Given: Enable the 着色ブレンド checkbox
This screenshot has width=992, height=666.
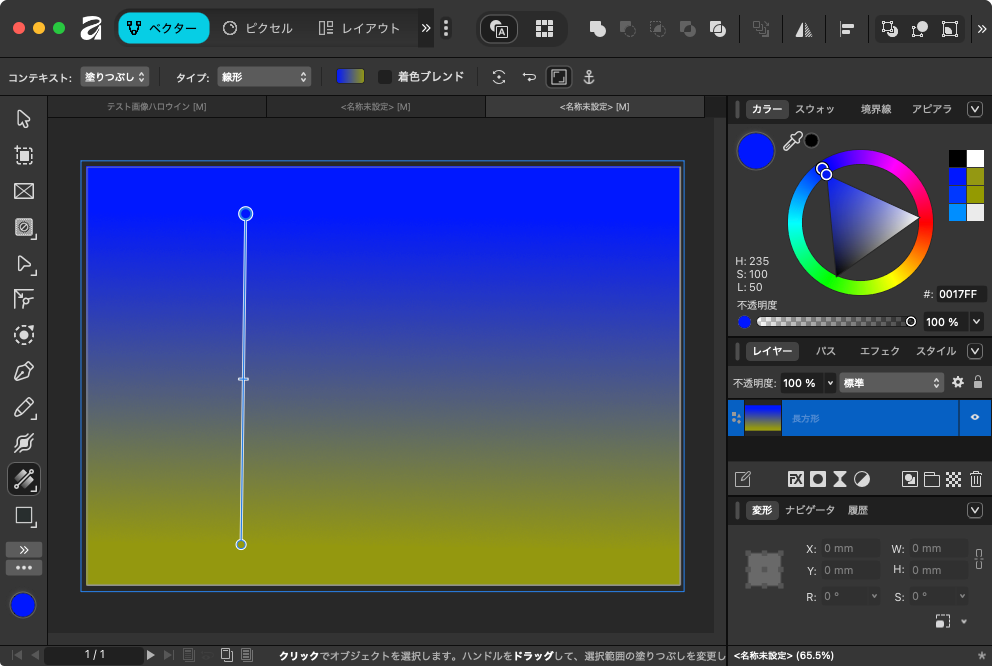Looking at the screenshot, I should (x=385, y=77).
